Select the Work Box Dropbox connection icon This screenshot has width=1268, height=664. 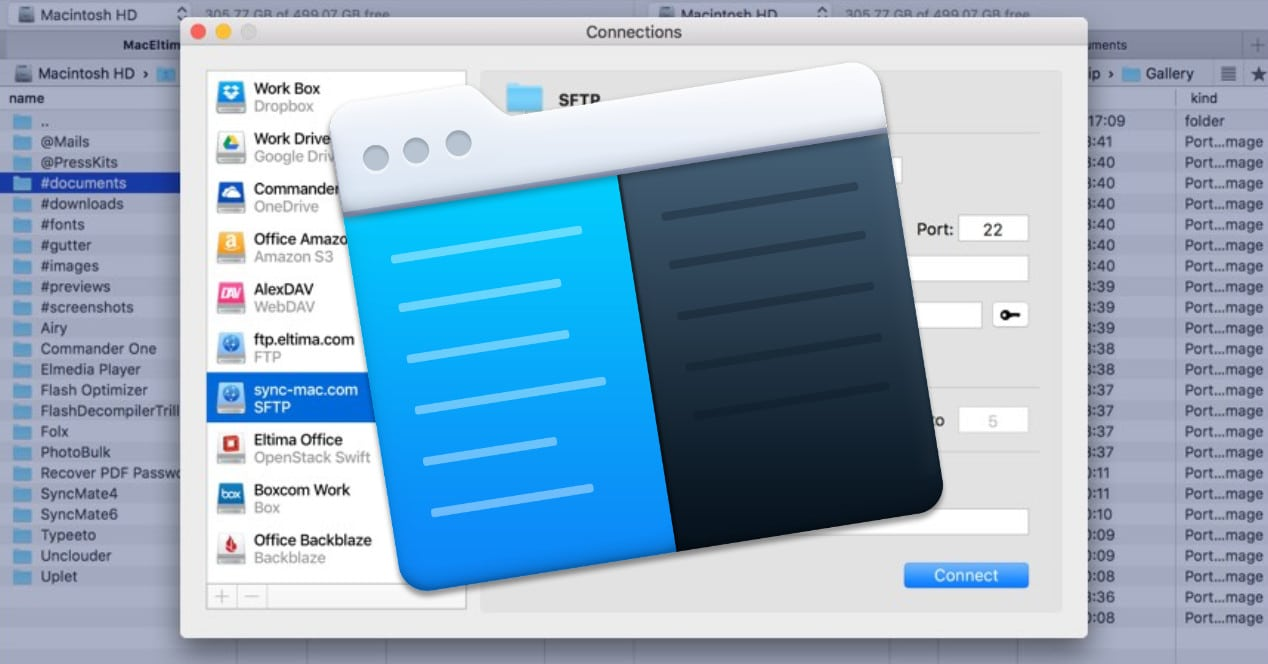click(x=231, y=97)
